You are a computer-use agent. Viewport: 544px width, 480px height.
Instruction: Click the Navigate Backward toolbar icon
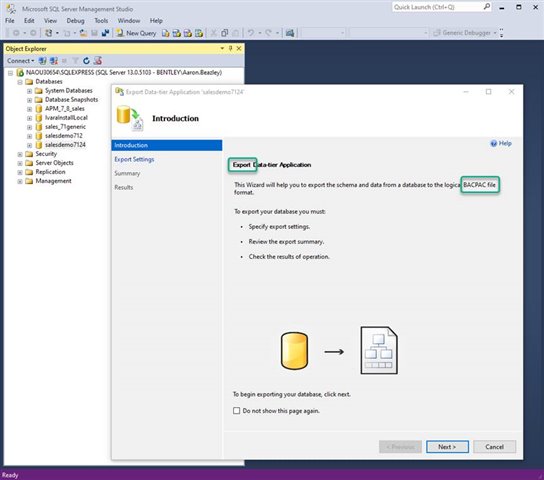pyautogui.click(x=16, y=33)
